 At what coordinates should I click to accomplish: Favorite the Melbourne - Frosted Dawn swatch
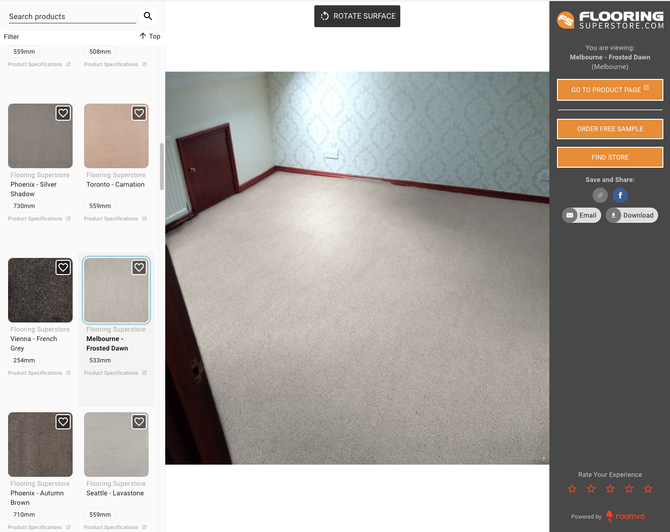point(139,267)
